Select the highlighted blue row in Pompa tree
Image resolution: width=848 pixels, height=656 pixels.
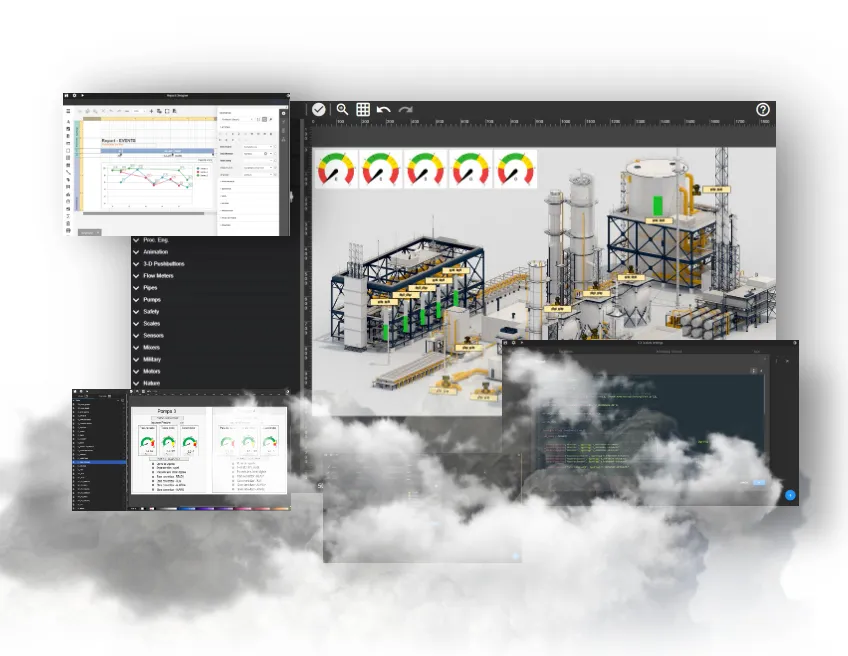coord(99,462)
